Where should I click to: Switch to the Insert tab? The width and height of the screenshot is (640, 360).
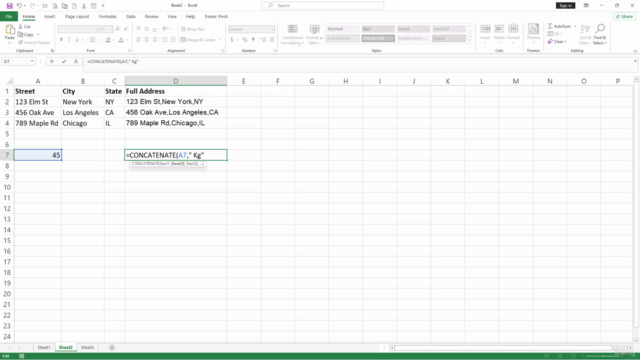pyautogui.click(x=49, y=16)
